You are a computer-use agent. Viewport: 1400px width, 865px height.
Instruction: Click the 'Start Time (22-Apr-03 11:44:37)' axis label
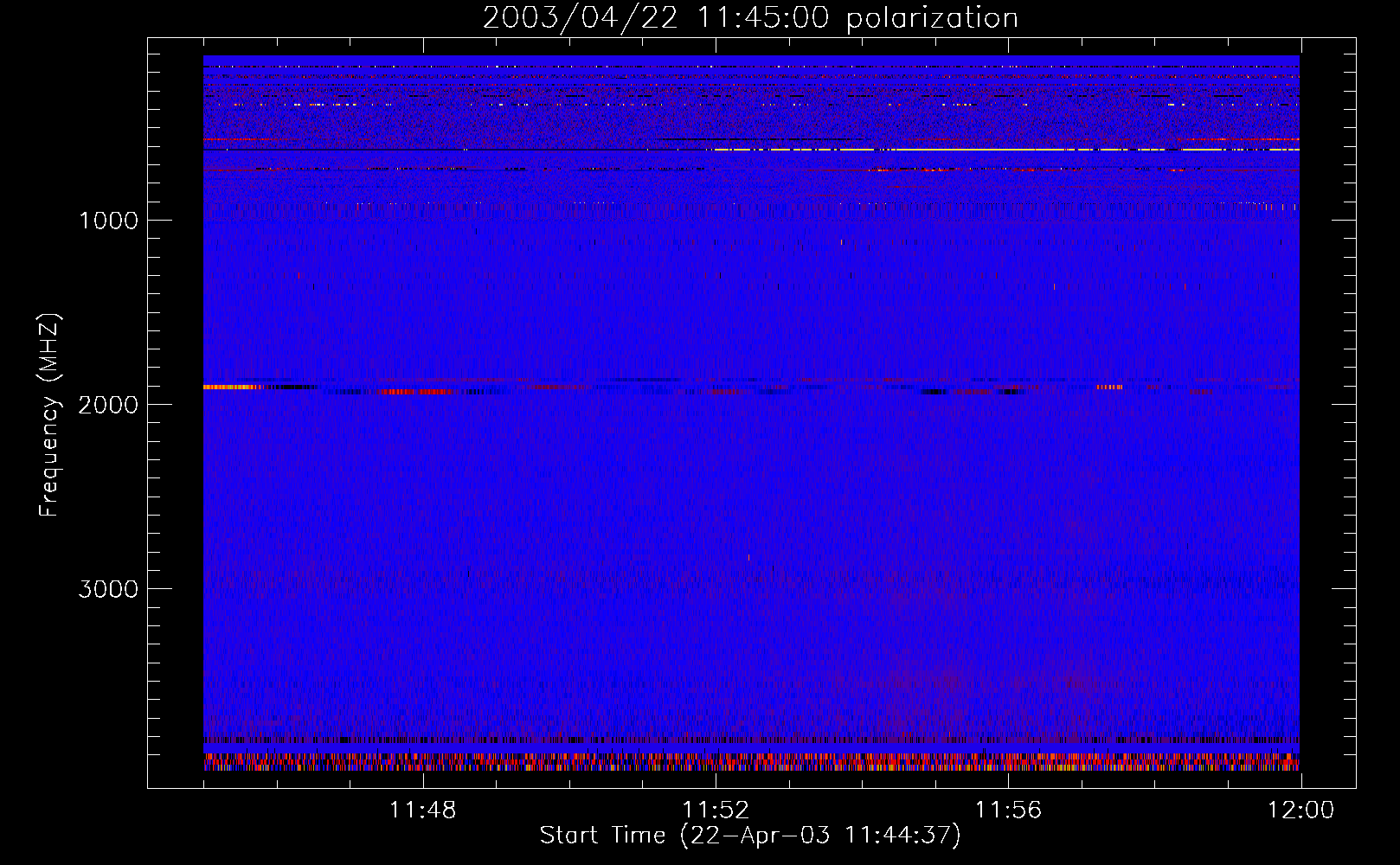pos(750,836)
